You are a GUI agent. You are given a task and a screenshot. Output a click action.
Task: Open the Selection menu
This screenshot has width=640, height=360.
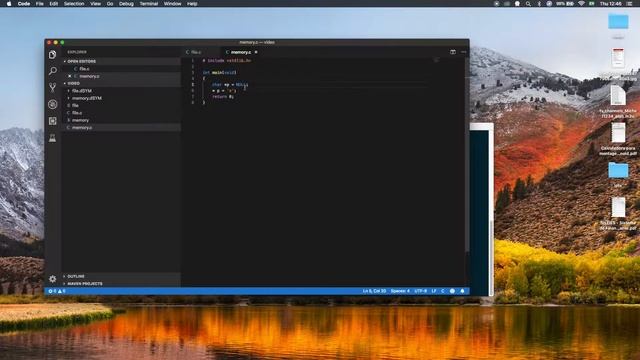click(x=74, y=4)
